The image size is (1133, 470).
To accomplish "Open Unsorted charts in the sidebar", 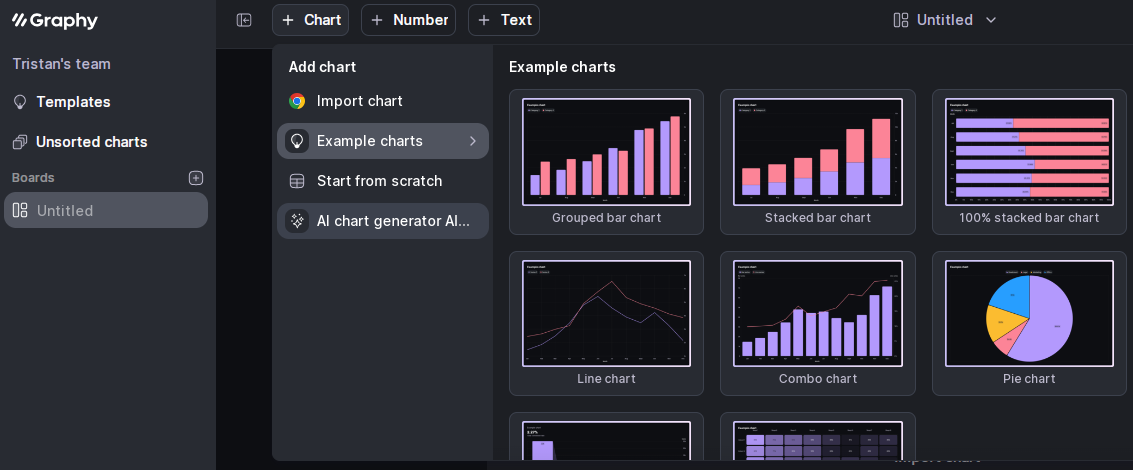I will tap(91, 142).
